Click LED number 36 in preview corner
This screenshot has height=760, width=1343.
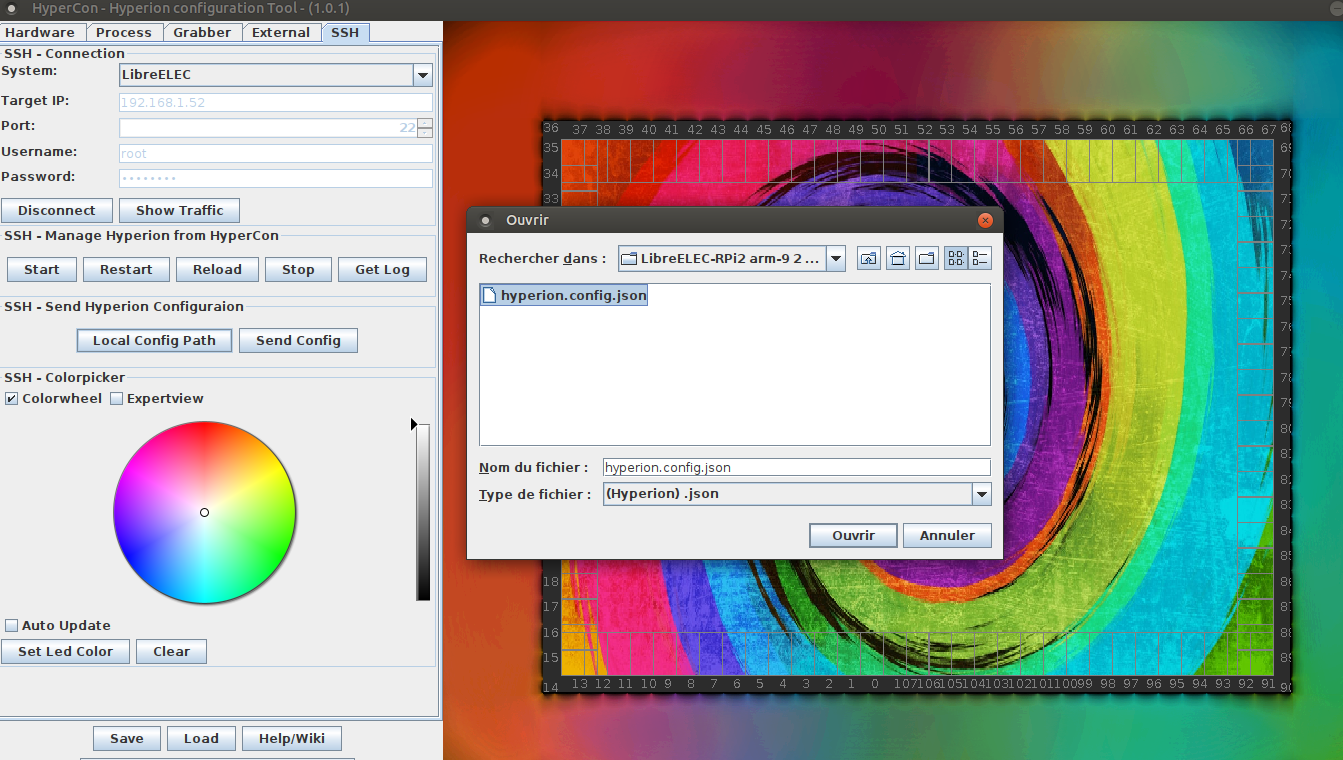point(551,128)
